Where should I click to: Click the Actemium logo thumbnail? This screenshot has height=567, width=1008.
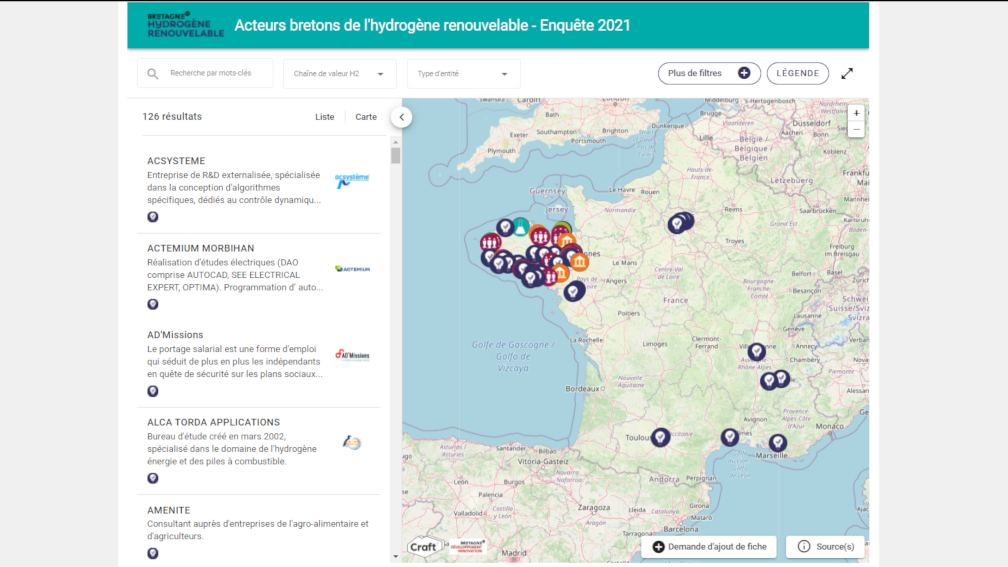[352, 269]
